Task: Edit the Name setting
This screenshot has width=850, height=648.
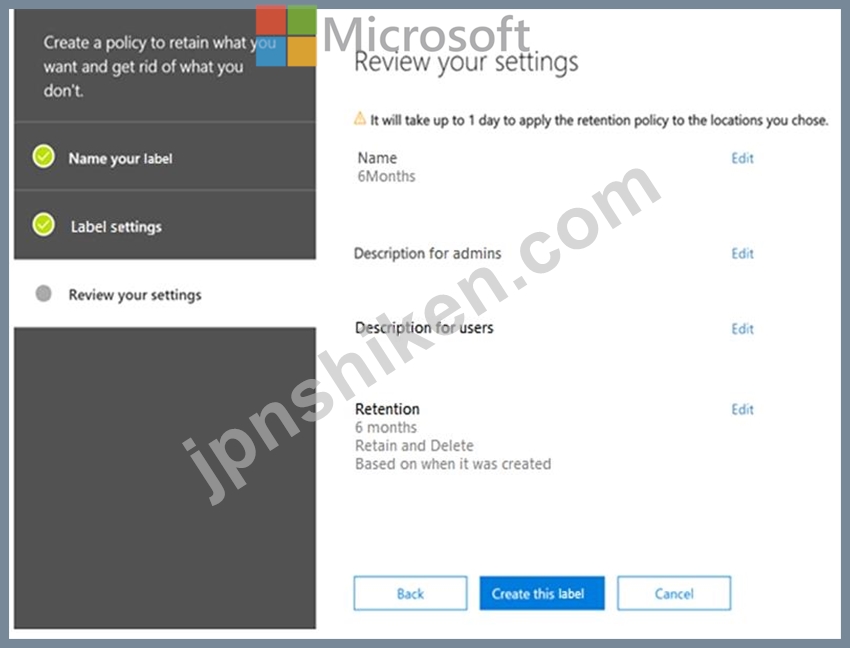Action: [x=742, y=158]
